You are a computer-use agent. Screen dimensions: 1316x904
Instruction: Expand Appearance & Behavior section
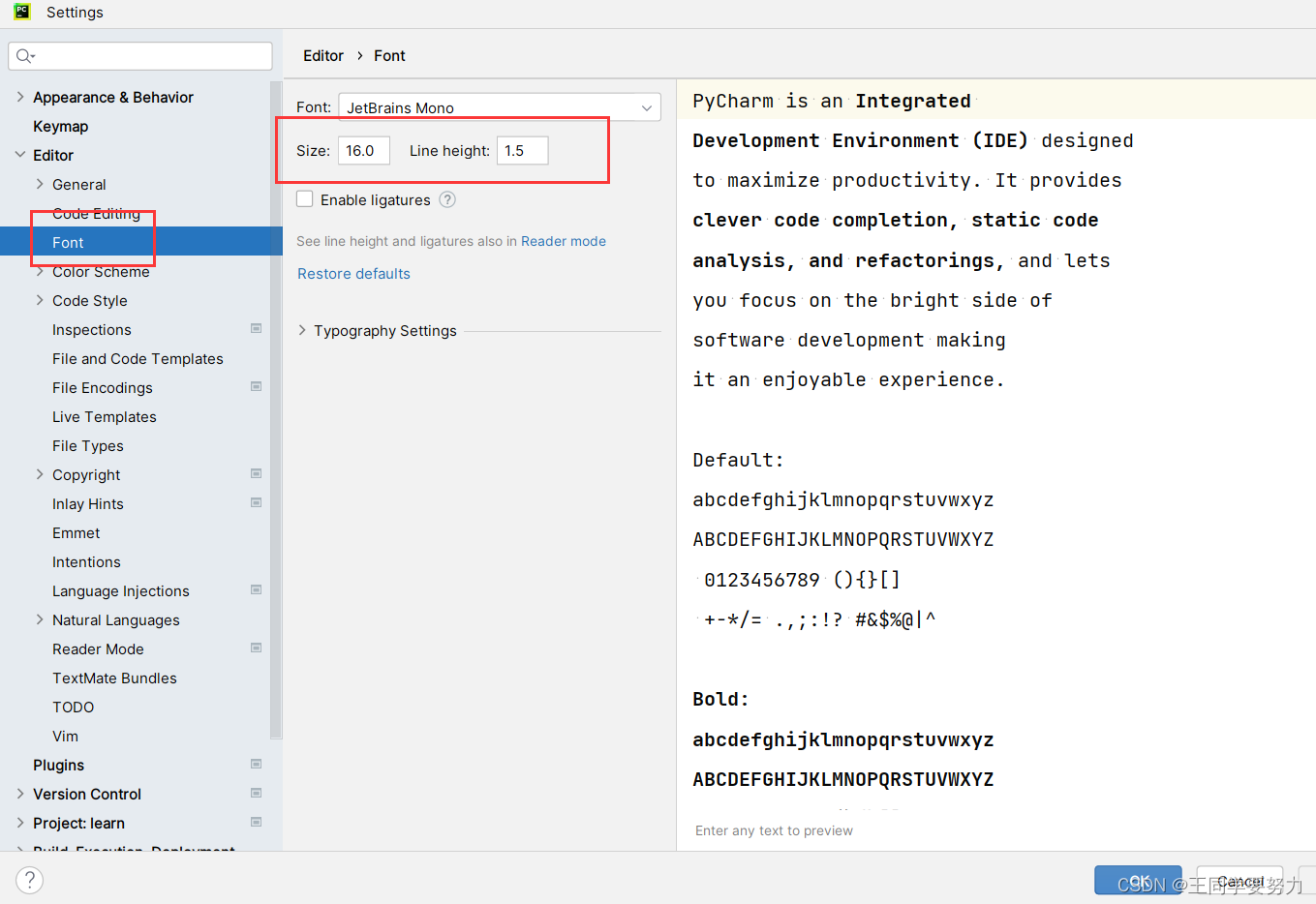point(20,97)
